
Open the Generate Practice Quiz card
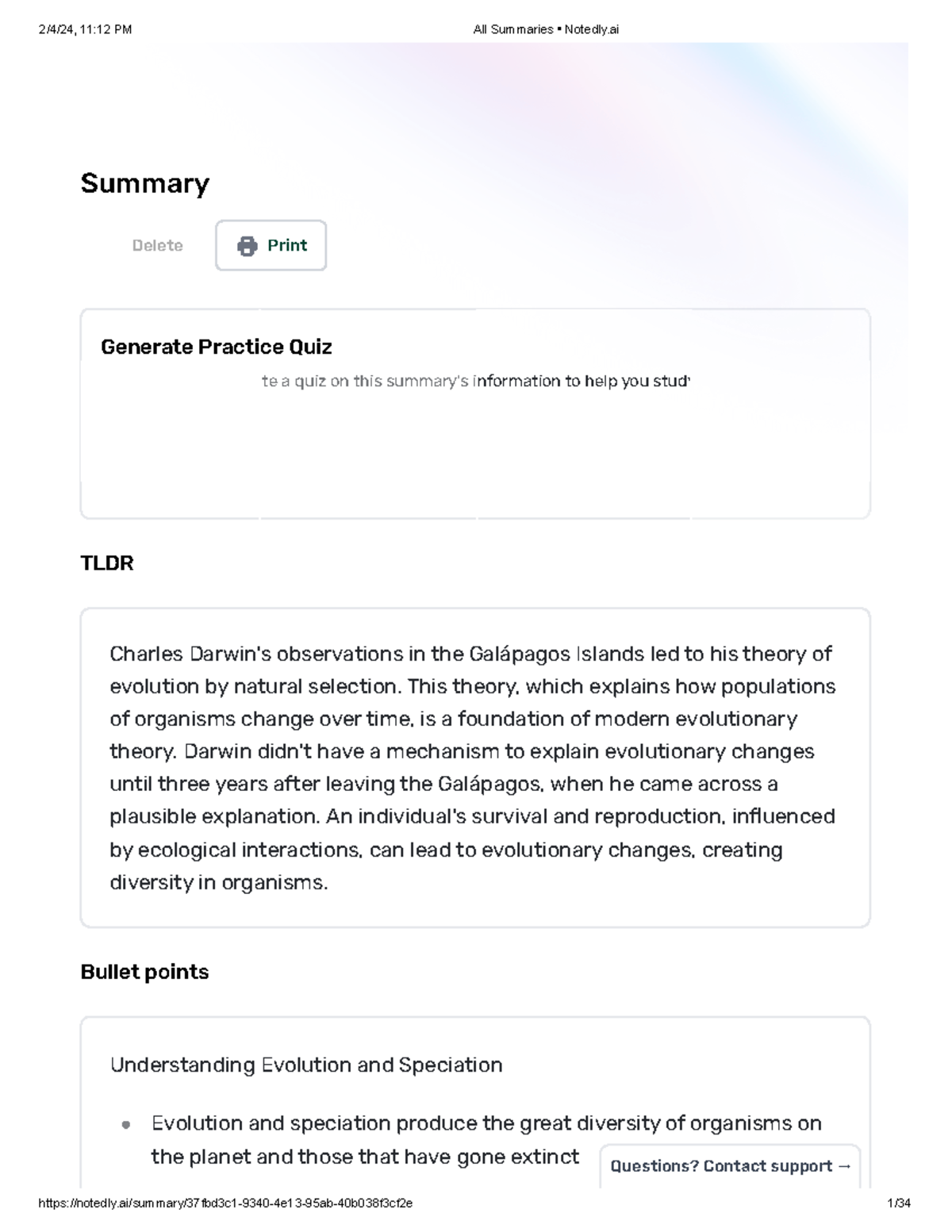pyautogui.click(x=476, y=413)
